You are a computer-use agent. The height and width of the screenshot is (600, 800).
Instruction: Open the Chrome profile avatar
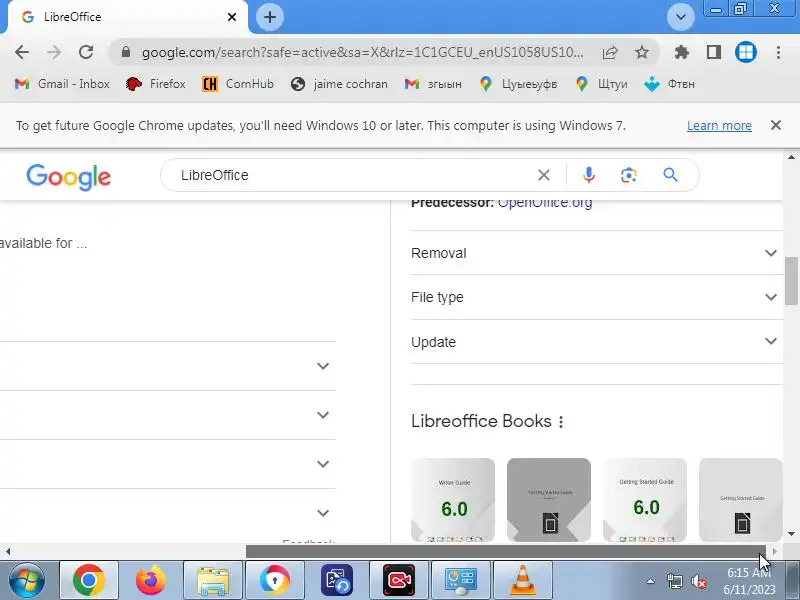[745, 52]
